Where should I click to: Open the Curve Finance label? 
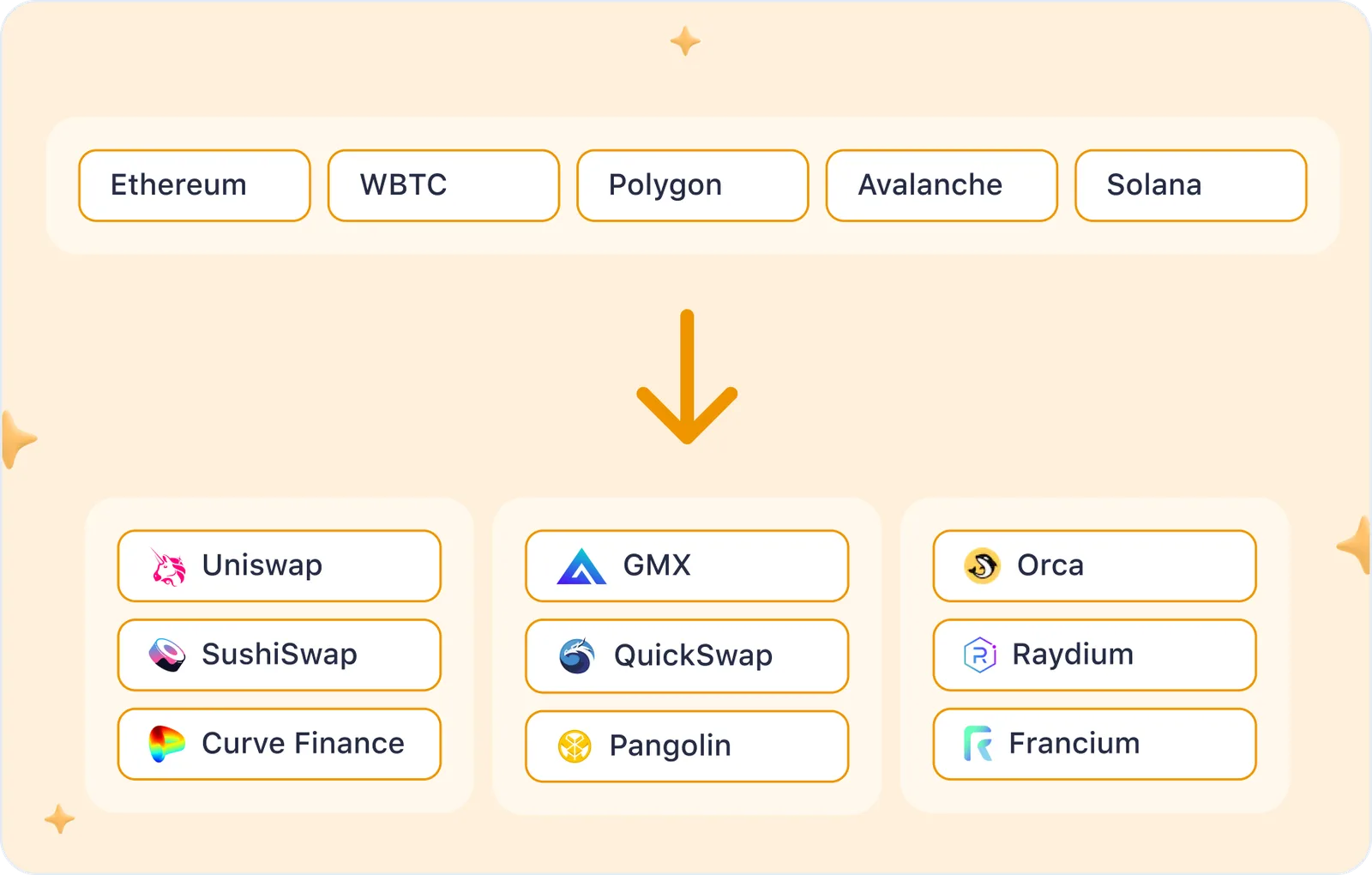pyautogui.click(x=303, y=743)
